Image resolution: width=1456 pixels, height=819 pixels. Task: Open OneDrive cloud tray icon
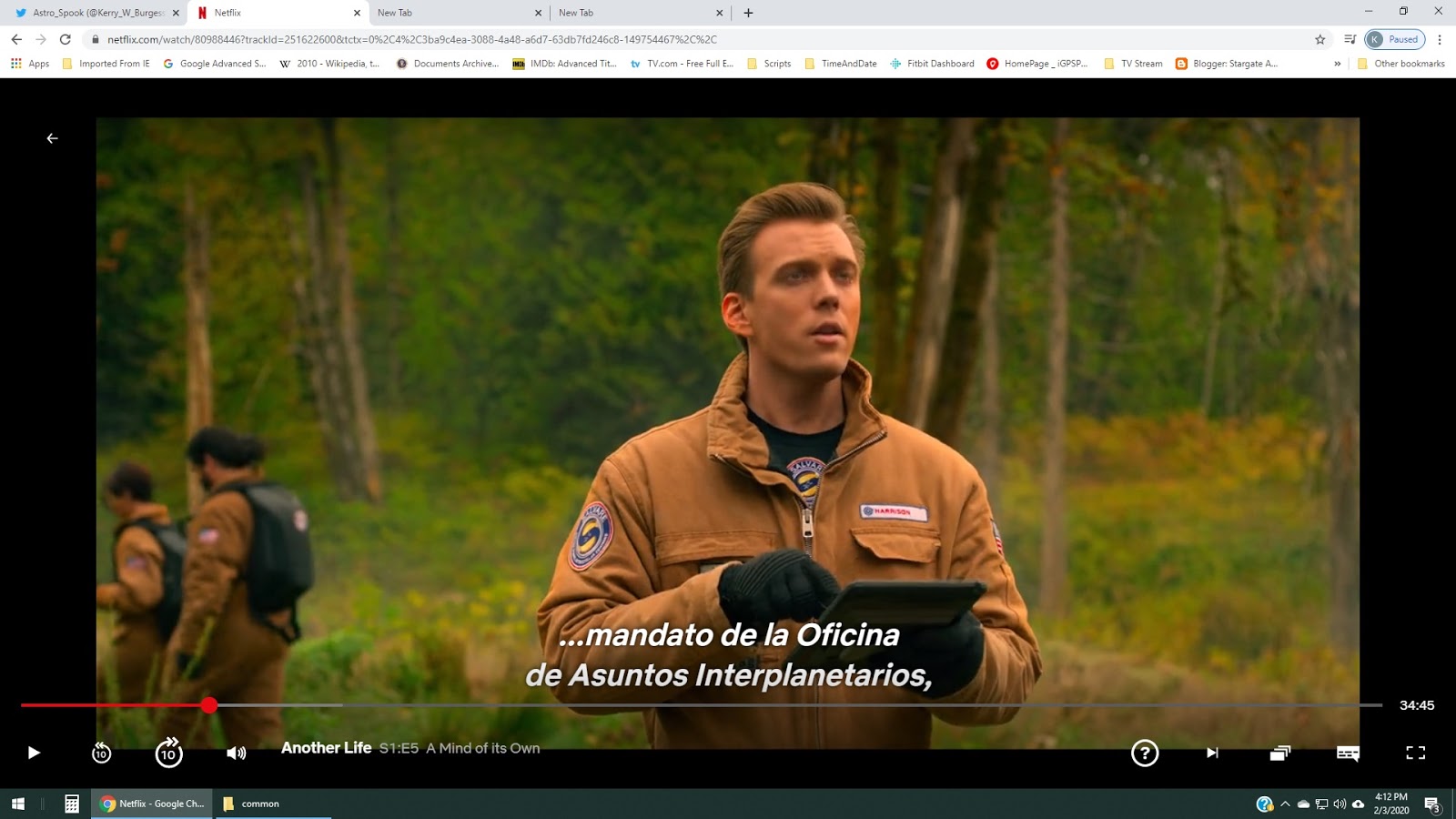[x=1303, y=804]
